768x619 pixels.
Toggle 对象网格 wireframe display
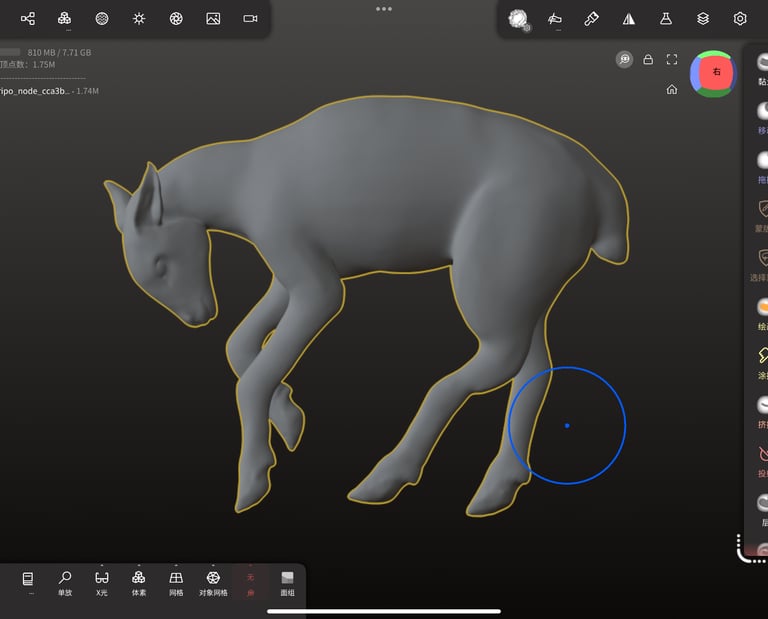[x=213, y=584]
